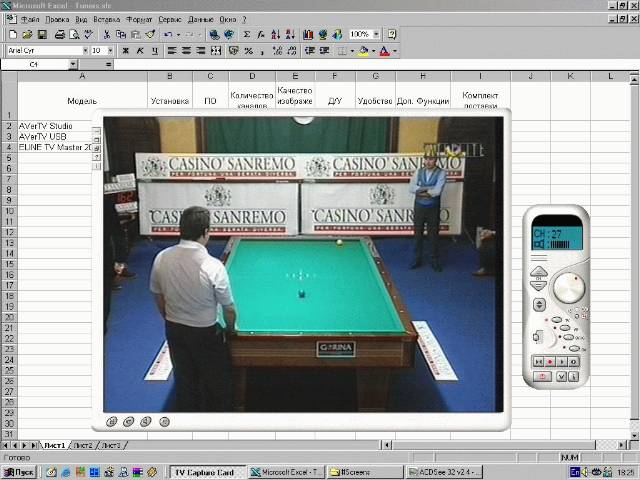Click the channel down button on the remote

(538, 285)
